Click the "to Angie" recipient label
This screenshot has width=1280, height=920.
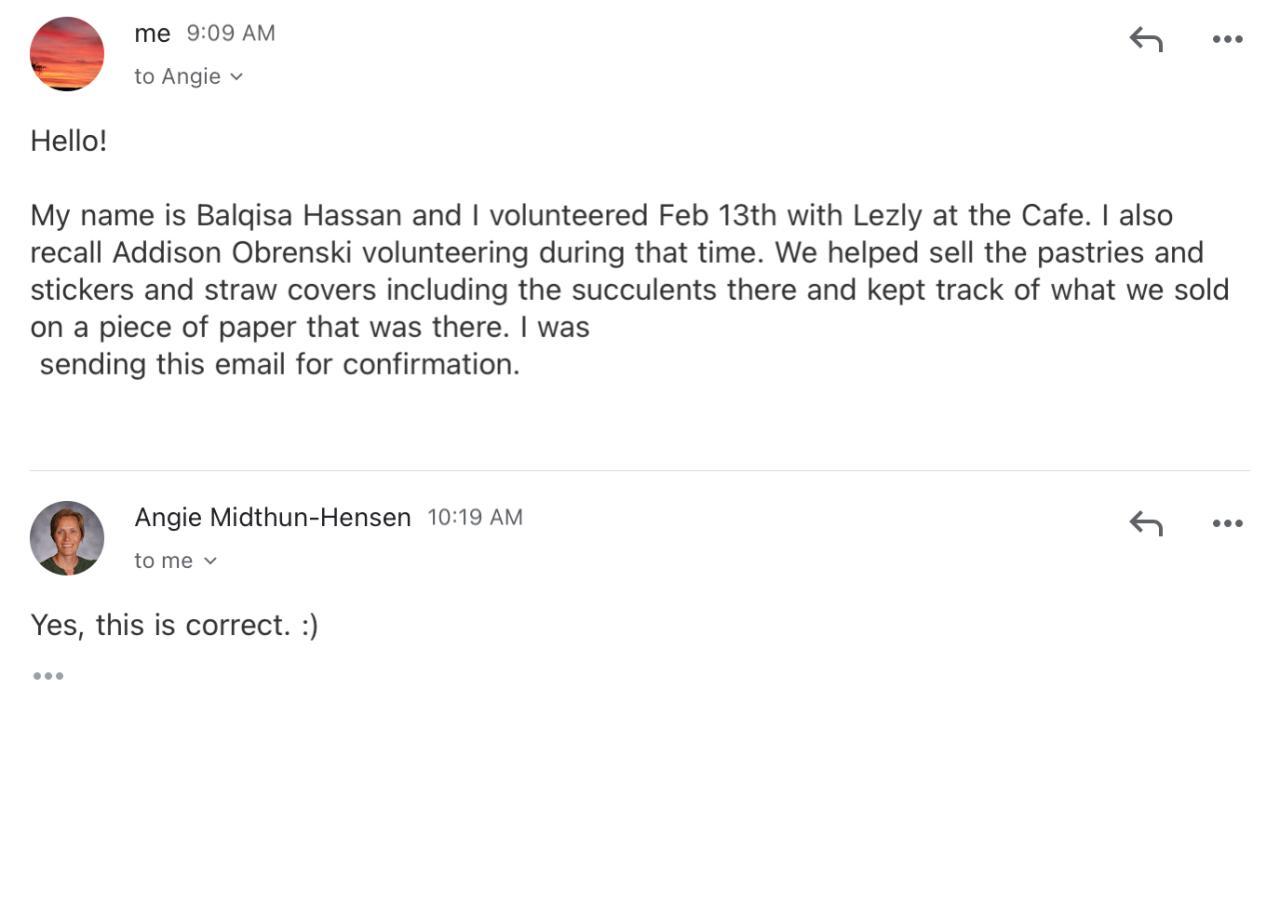(177, 77)
